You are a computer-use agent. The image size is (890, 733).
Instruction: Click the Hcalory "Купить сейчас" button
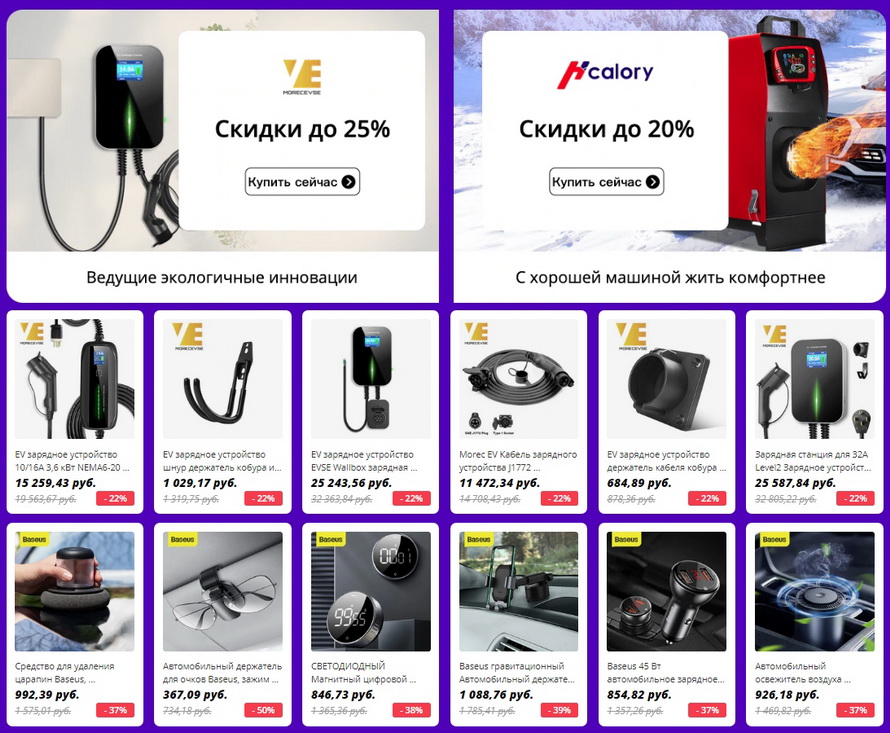[x=606, y=182]
